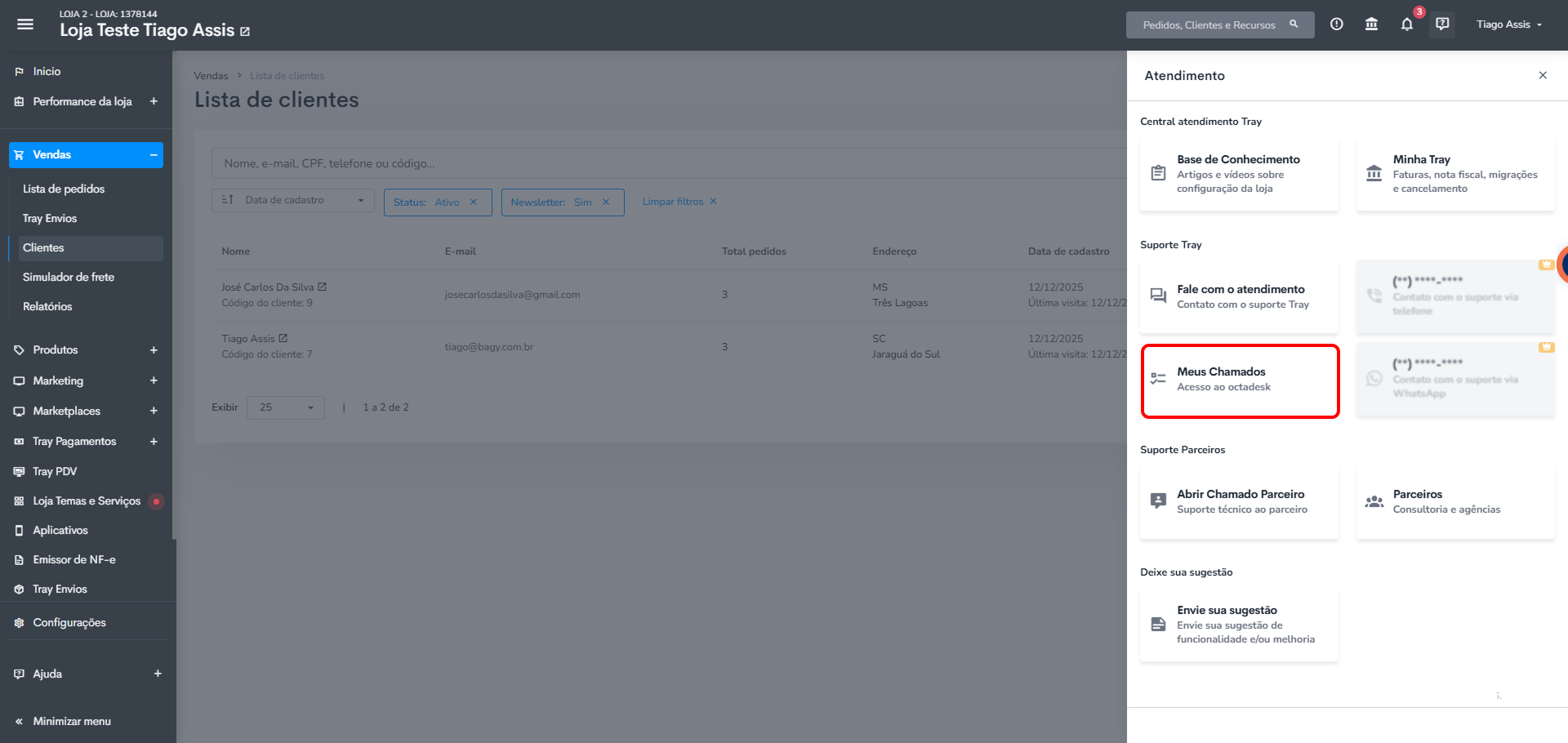Open Lista de pedidos
Viewport: 1568px width, 743px height.
click(x=64, y=189)
